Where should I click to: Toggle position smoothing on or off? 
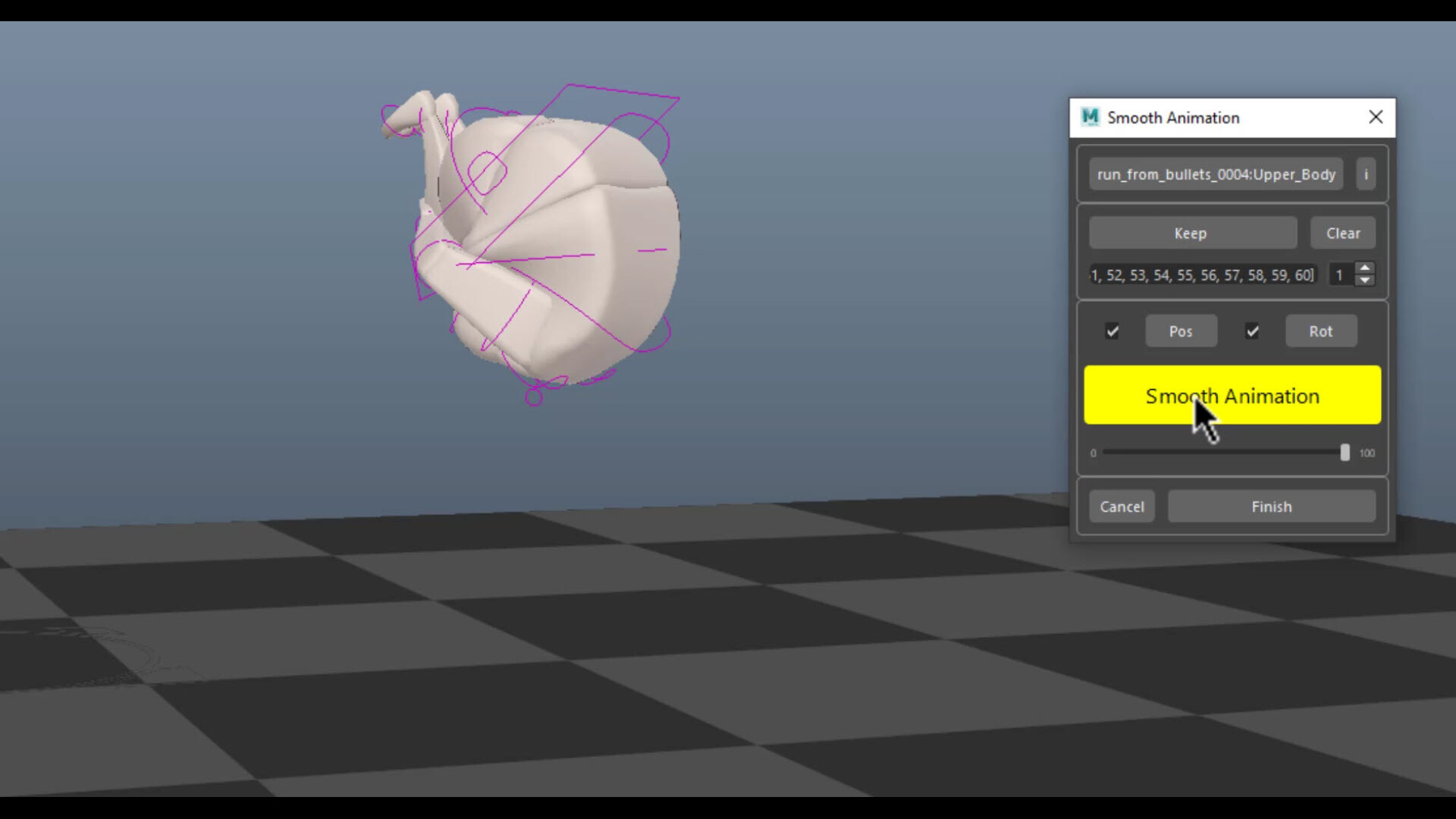coord(1112,331)
